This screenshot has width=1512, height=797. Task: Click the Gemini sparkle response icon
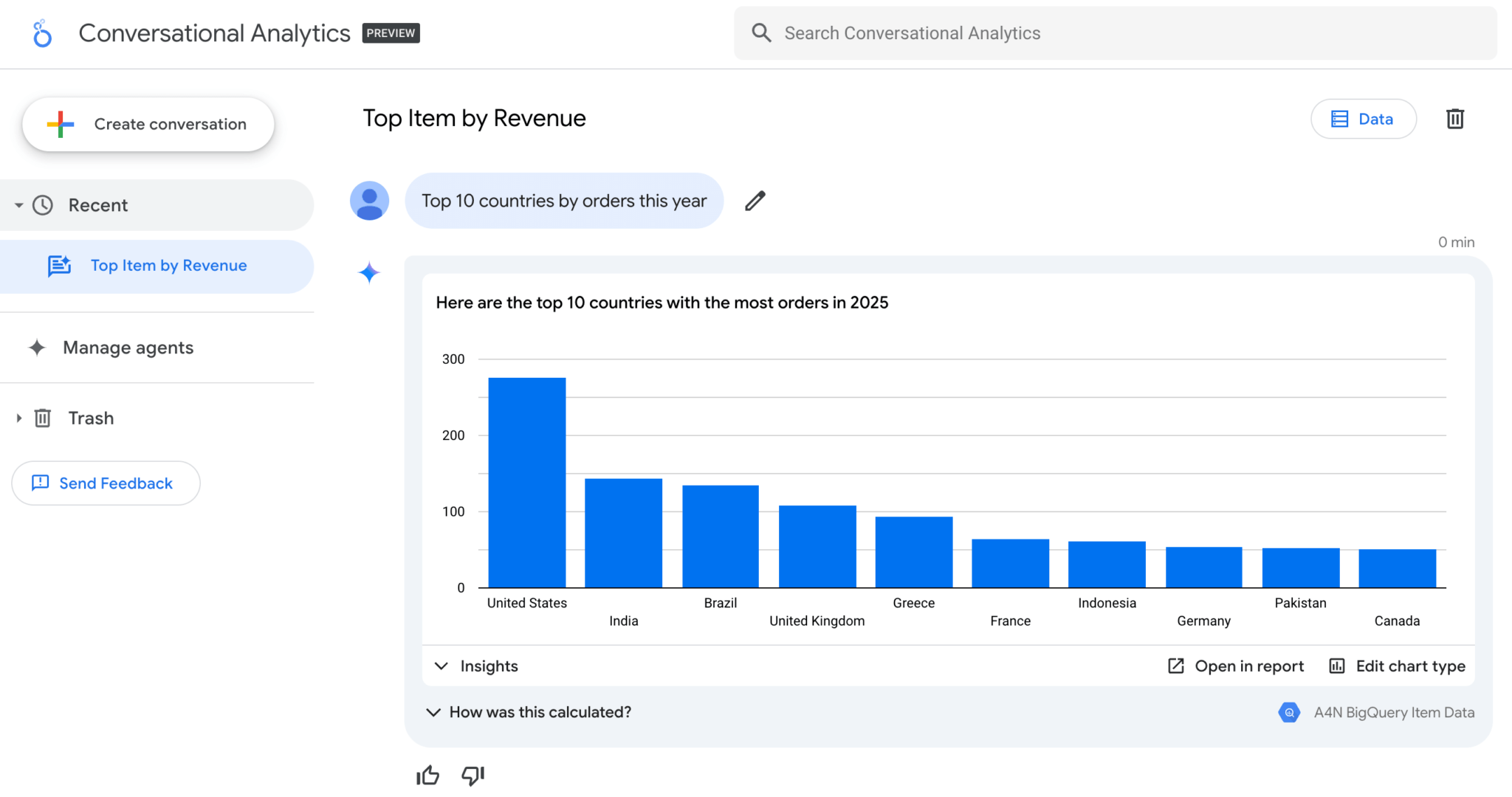[369, 273]
